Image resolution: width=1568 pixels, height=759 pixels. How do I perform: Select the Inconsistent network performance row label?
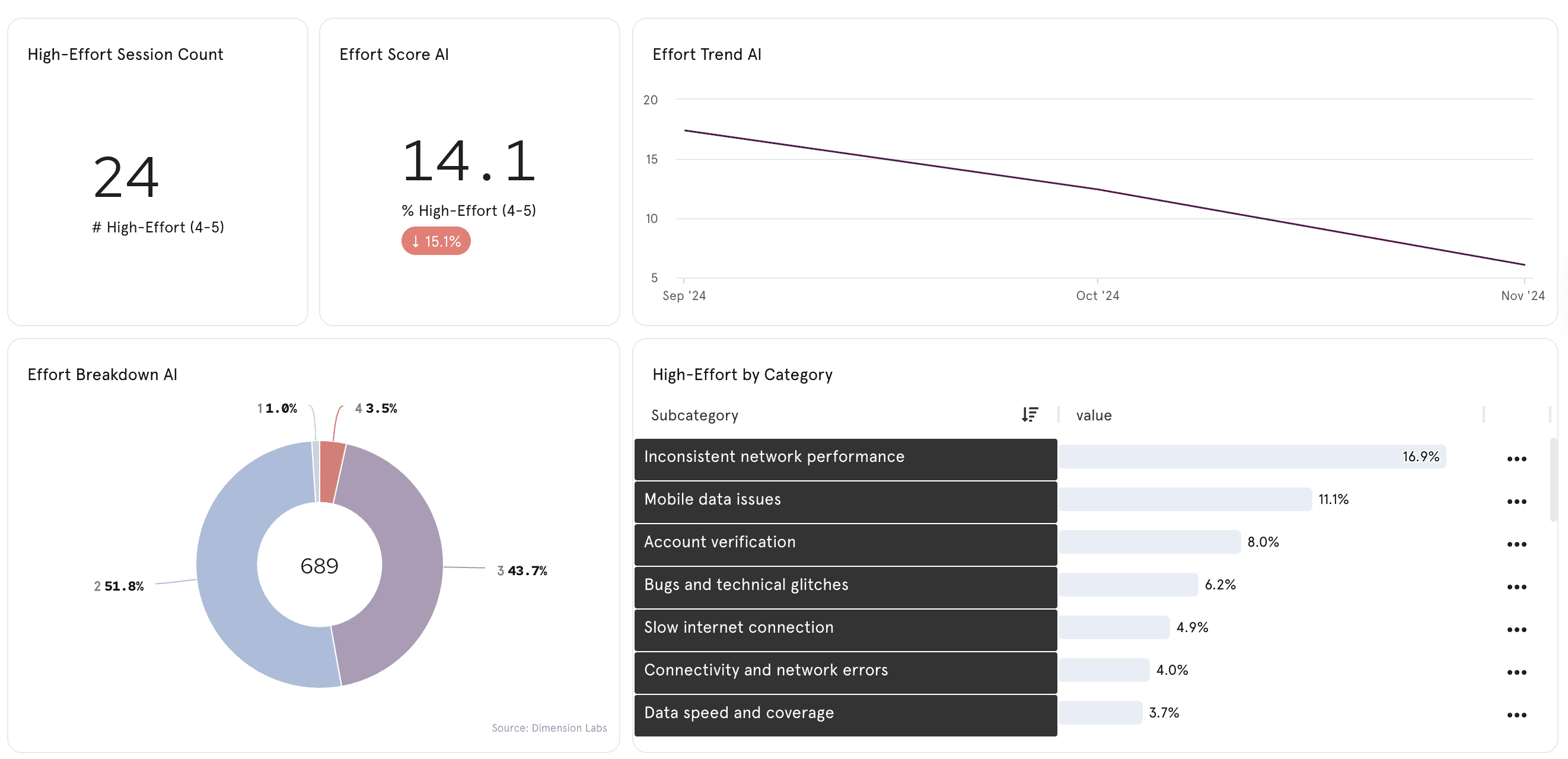(x=774, y=457)
